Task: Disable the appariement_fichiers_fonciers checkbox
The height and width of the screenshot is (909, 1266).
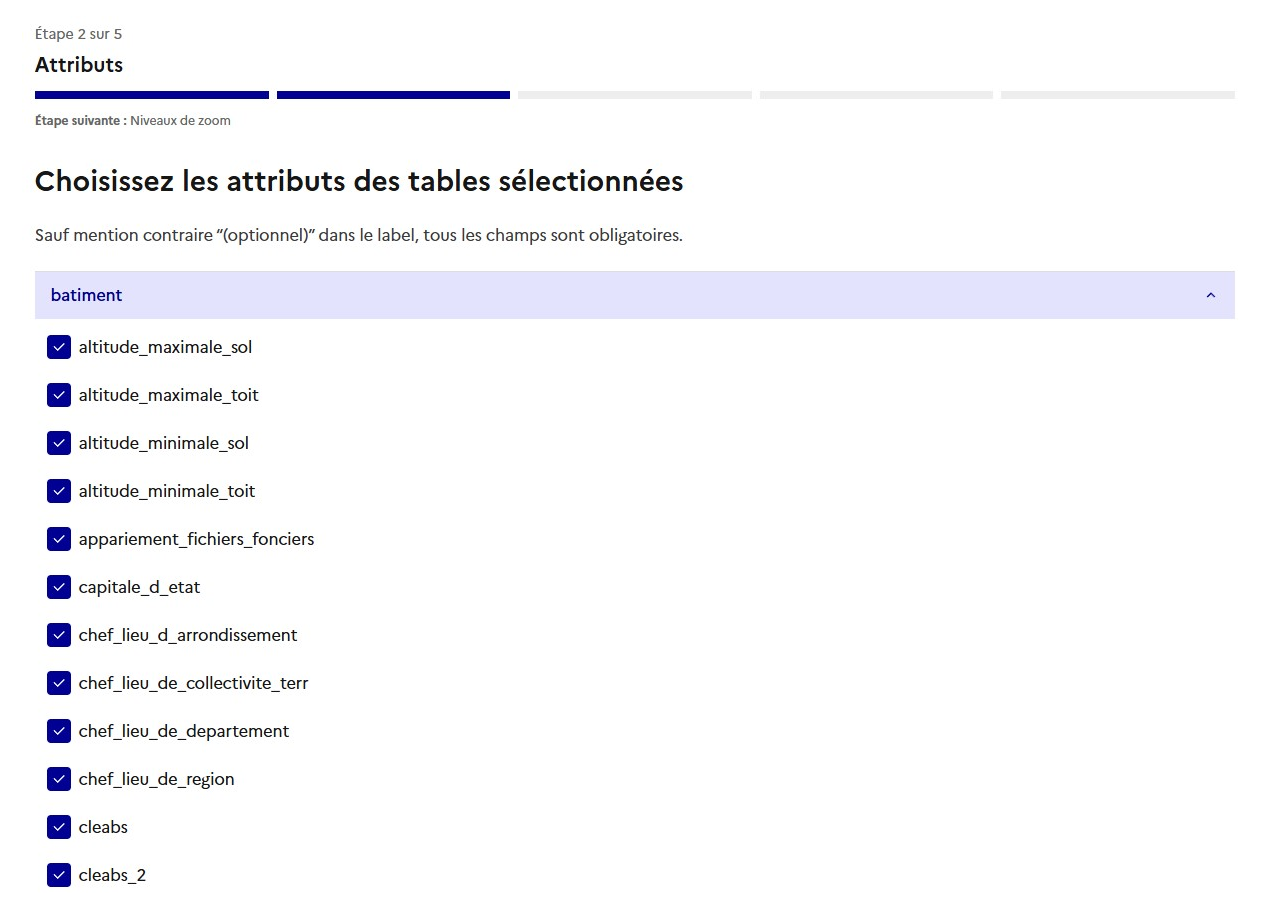Action: point(59,539)
